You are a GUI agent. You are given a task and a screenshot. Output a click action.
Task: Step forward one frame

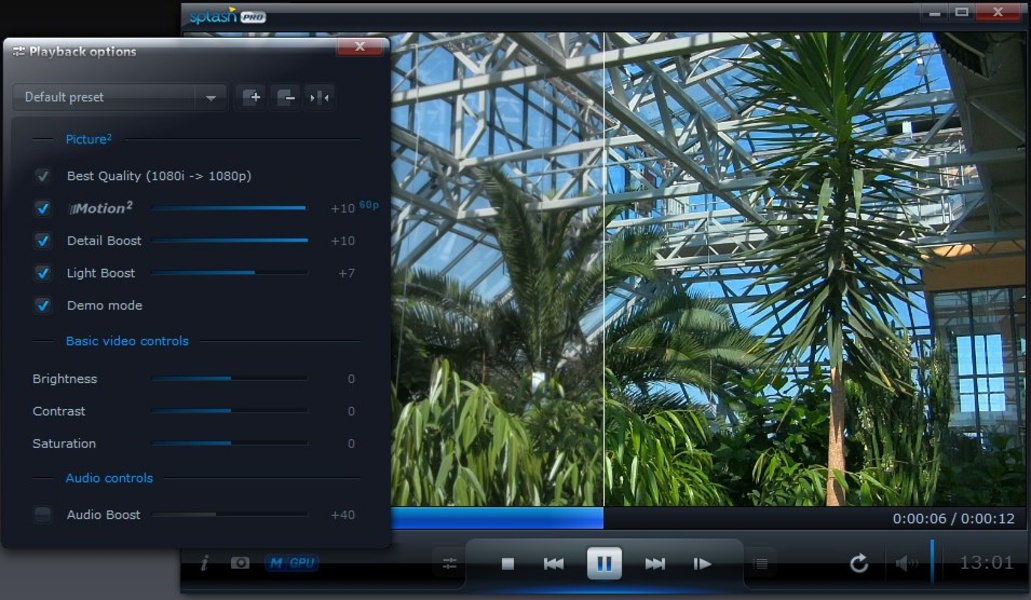pos(702,564)
